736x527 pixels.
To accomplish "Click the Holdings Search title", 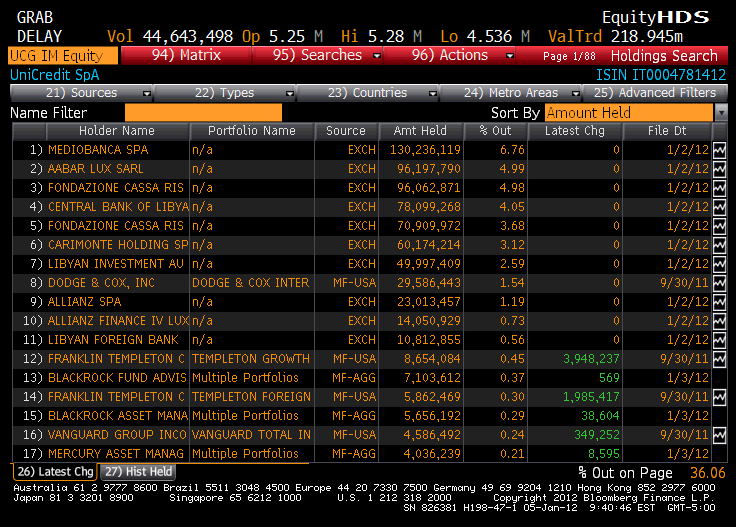I will [664, 56].
